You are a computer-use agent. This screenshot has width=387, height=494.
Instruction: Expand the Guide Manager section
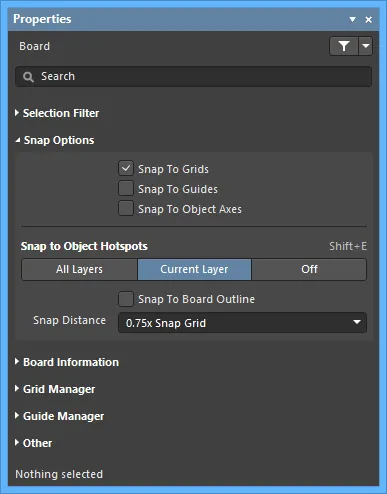(x=59, y=416)
